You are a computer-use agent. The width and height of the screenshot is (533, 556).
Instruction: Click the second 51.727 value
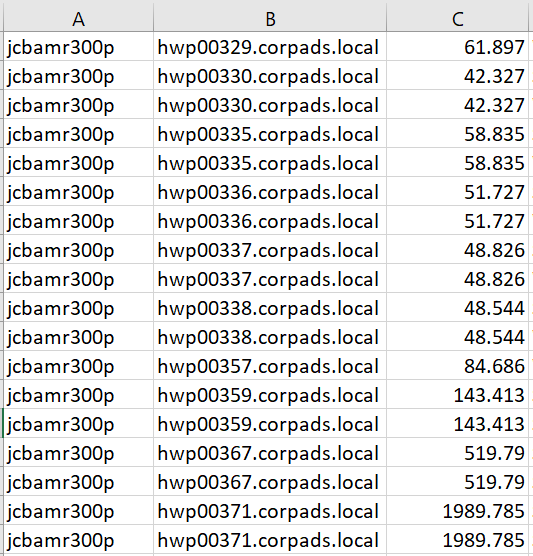coord(457,221)
